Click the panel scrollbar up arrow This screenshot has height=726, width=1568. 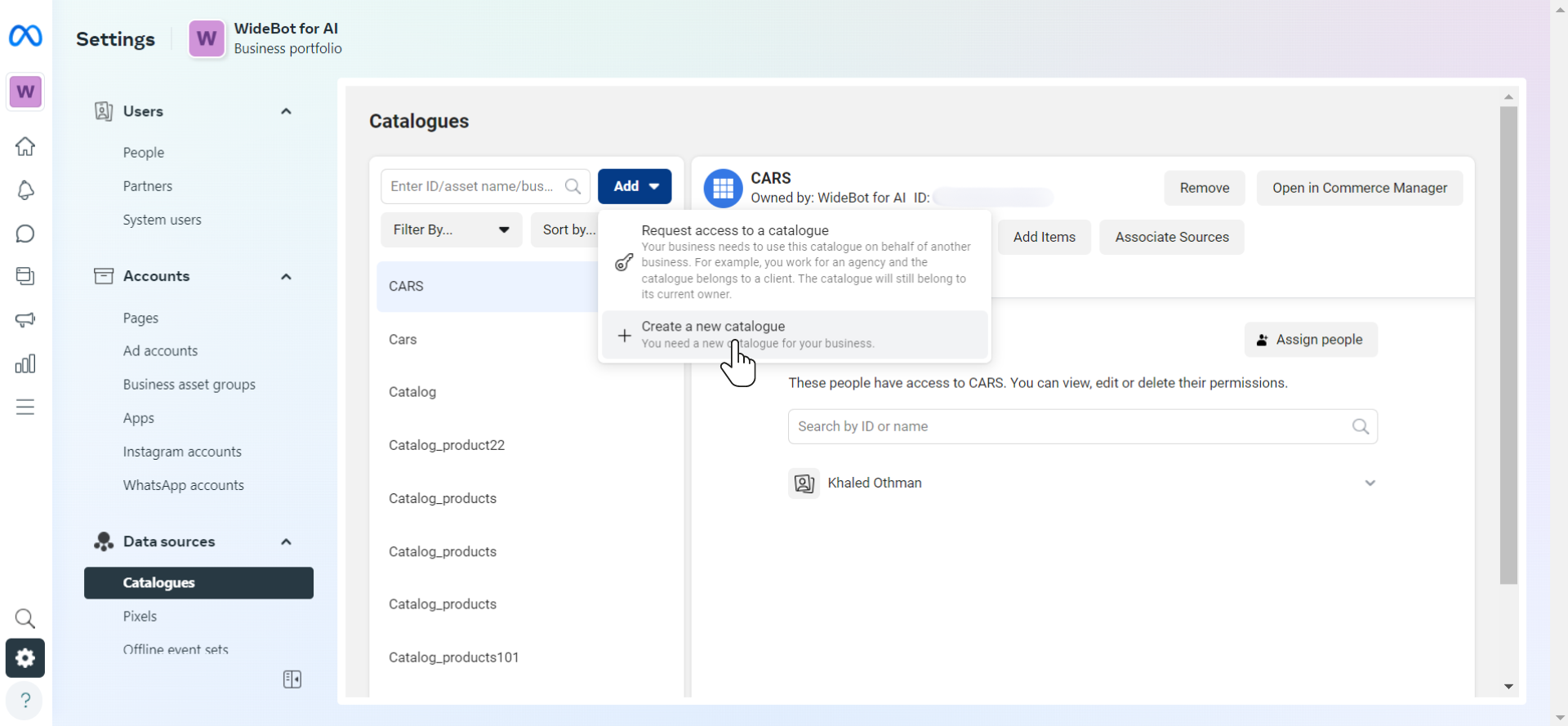coord(1508,97)
